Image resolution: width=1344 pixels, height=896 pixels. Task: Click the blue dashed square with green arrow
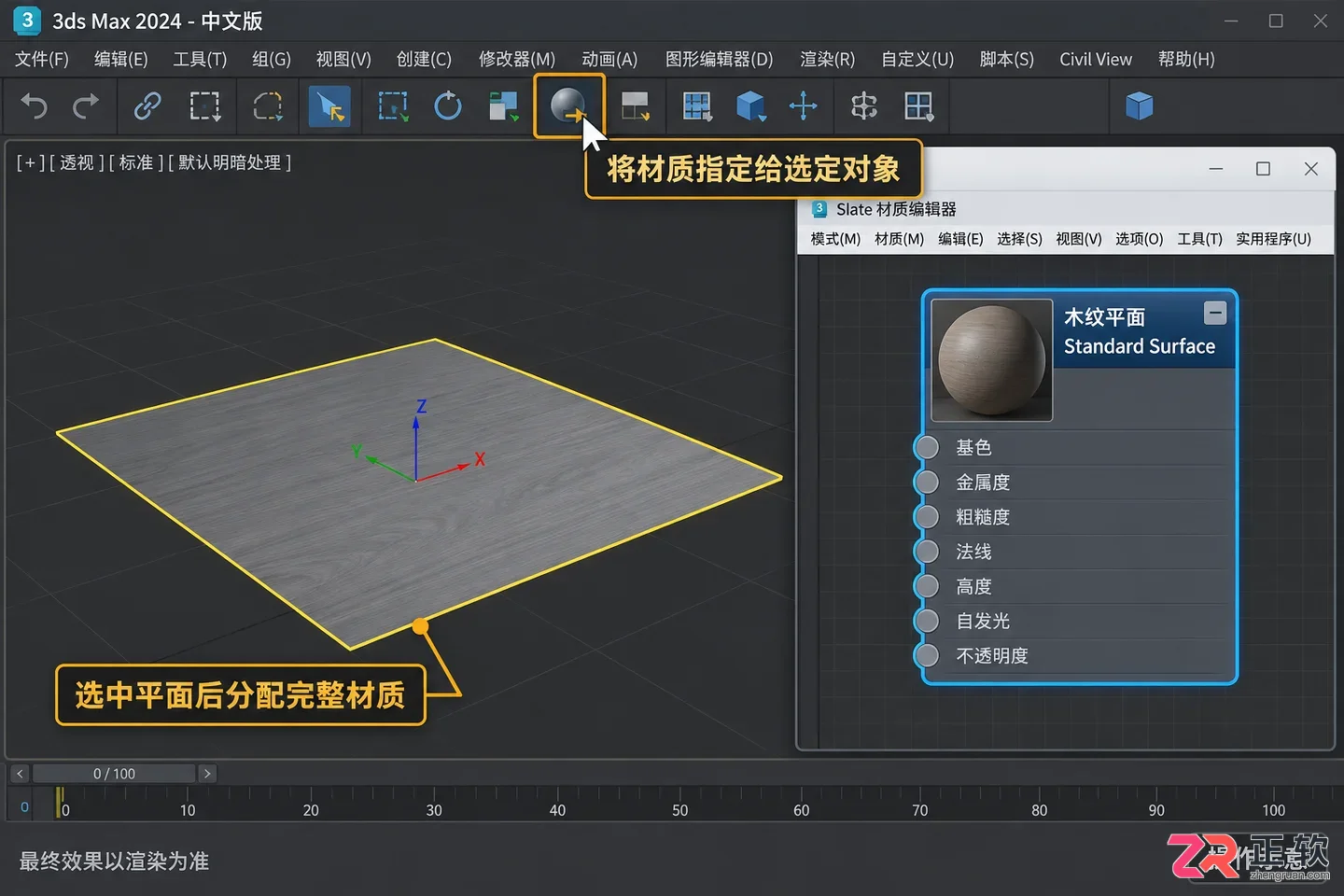(x=393, y=106)
